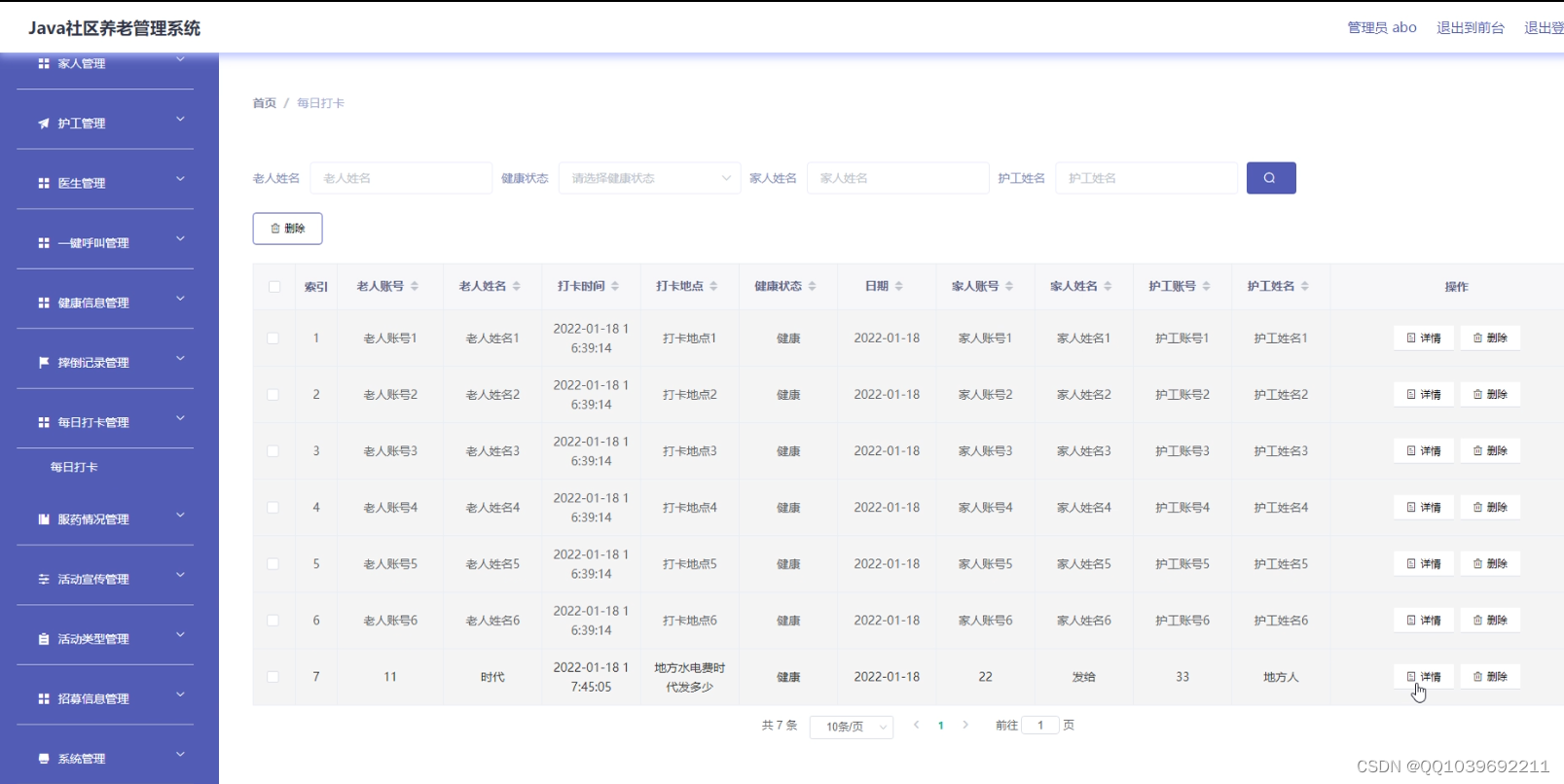This screenshot has height=784, width=1564.
Task: Sort by 日期 column arrows
Action: (899, 286)
